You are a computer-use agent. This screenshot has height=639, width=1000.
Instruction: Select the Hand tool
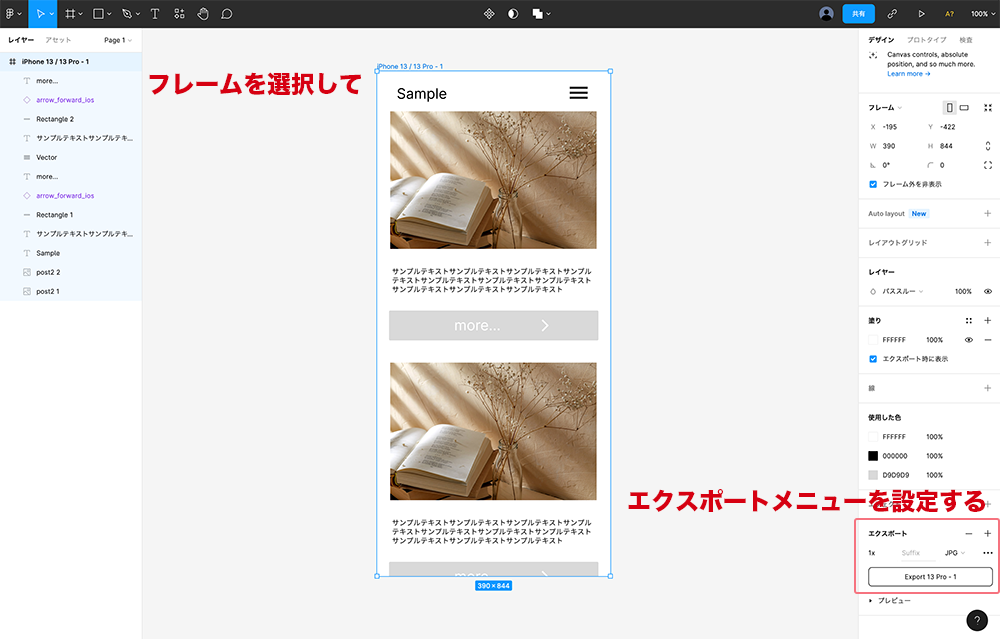click(x=203, y=14)
